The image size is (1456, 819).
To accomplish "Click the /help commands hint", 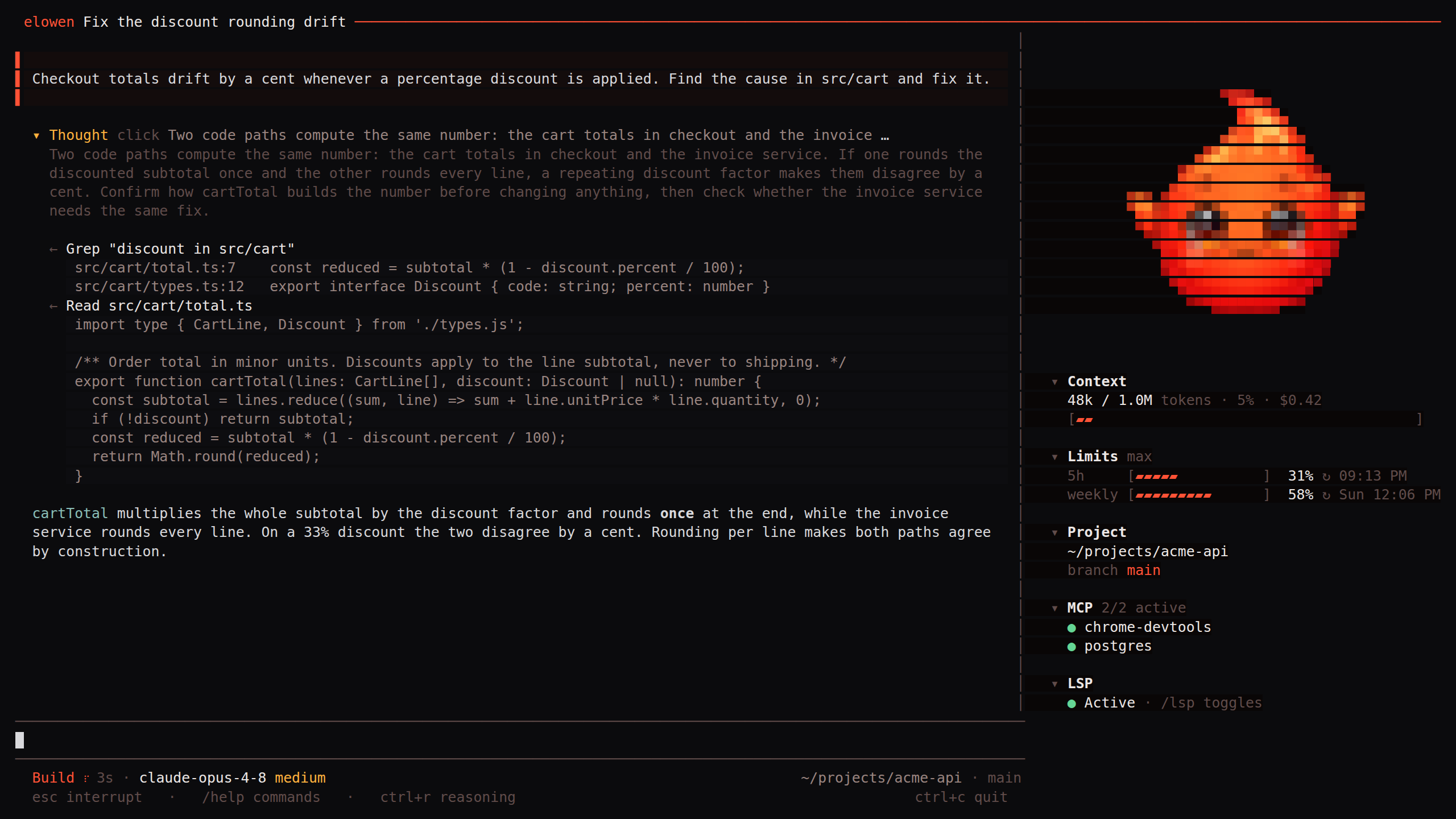I will (261, 797).
